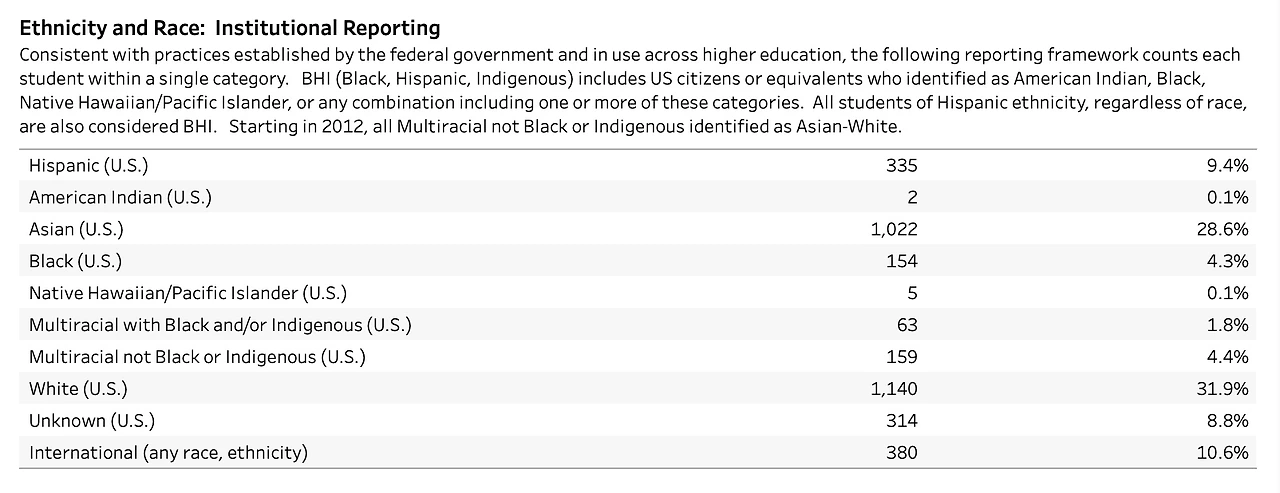Click Multiracial not Black or Indigenous row
Viewport: 1280px width, 493px height.
[198, 357]
